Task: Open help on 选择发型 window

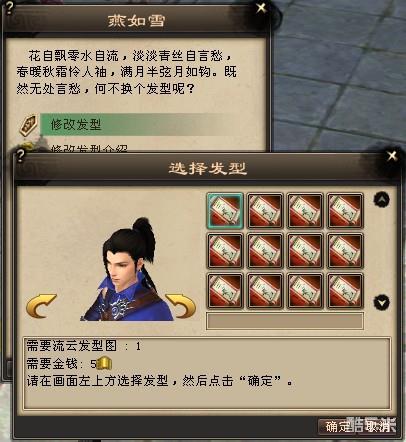Action: tap(20, 156)
